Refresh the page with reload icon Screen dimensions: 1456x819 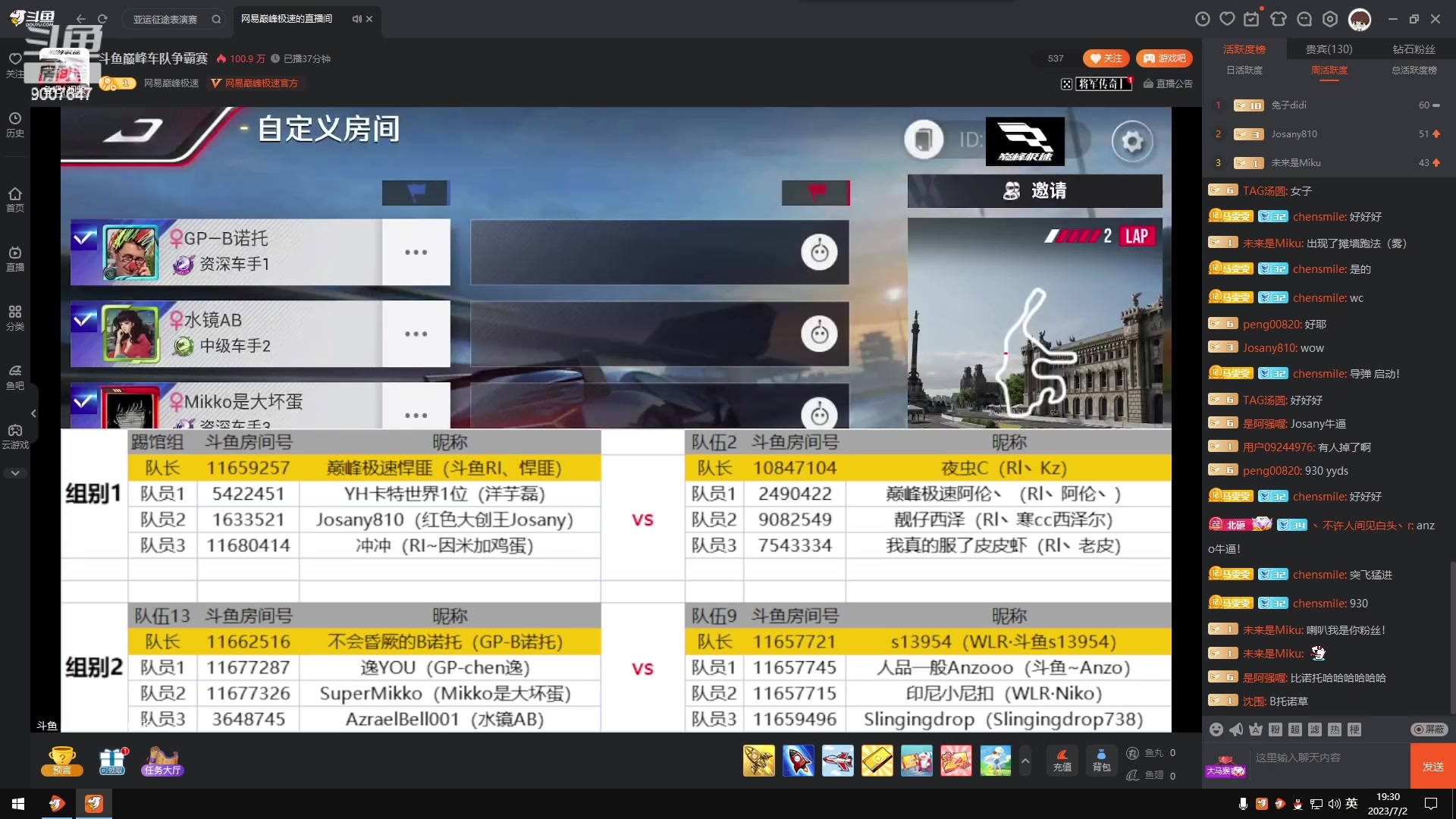(102, 19)
